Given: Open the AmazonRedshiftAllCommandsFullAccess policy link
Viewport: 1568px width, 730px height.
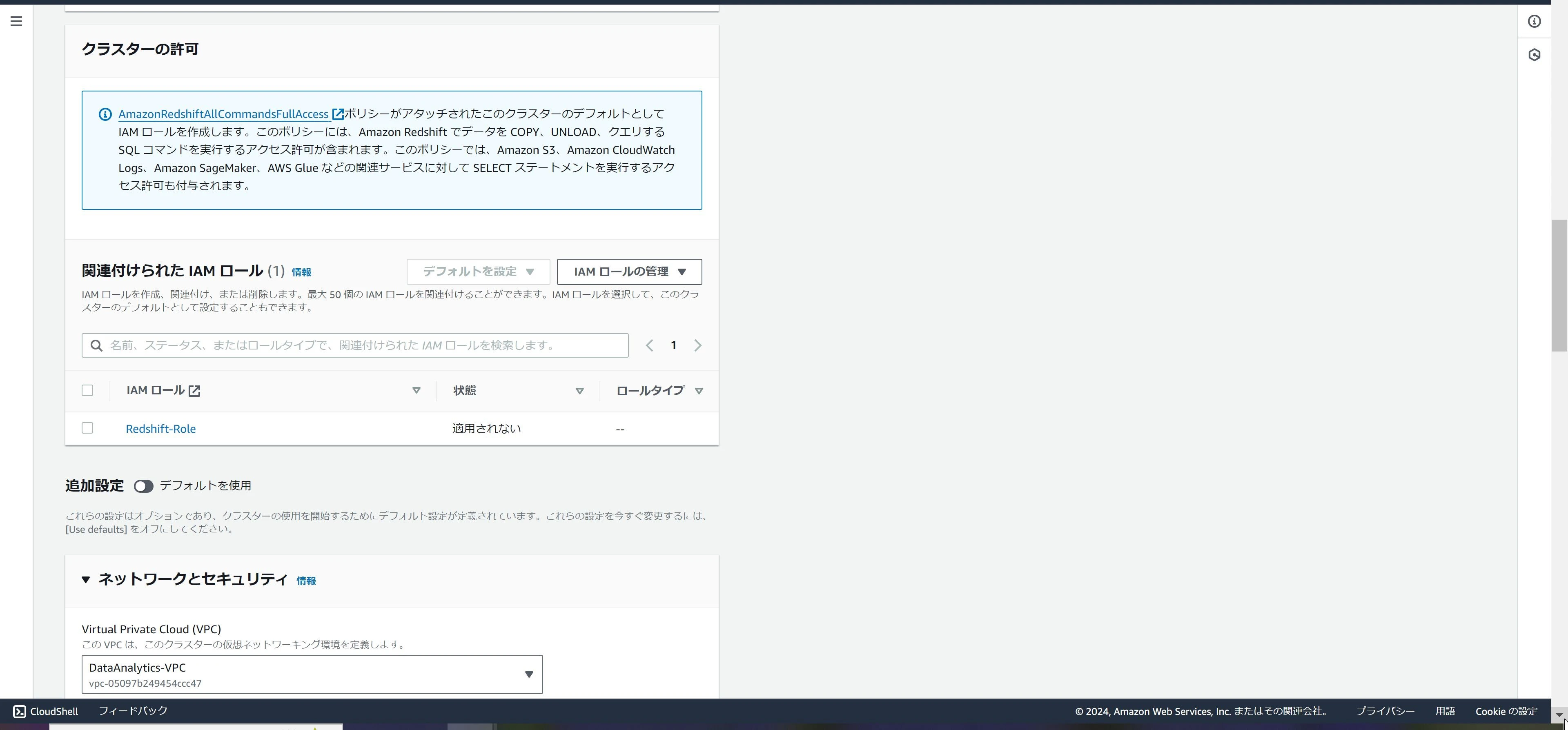Looking at the screenshot, I should click(223, 114).
